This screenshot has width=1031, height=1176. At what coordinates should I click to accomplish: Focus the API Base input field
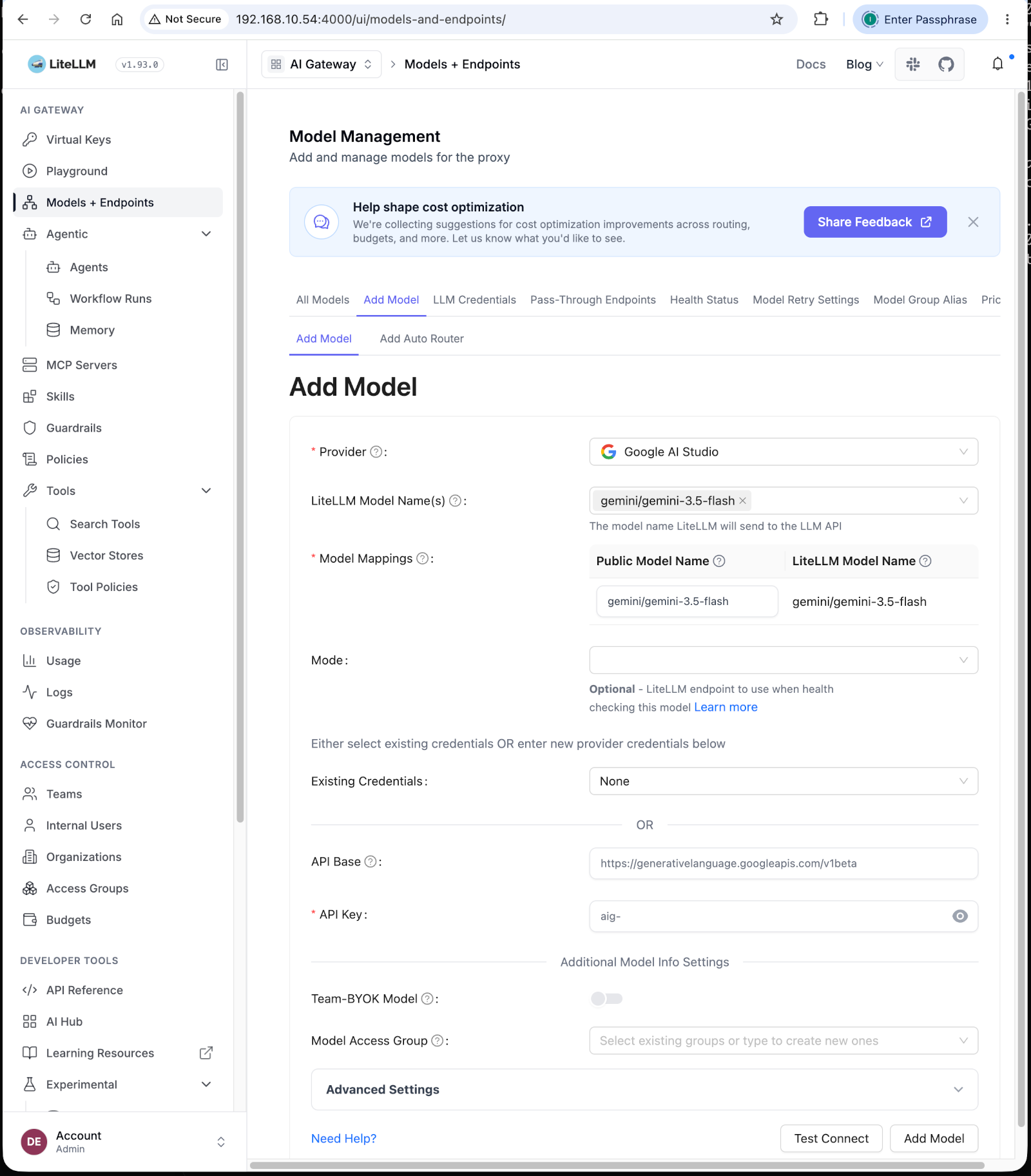click(x=784, y=863)
